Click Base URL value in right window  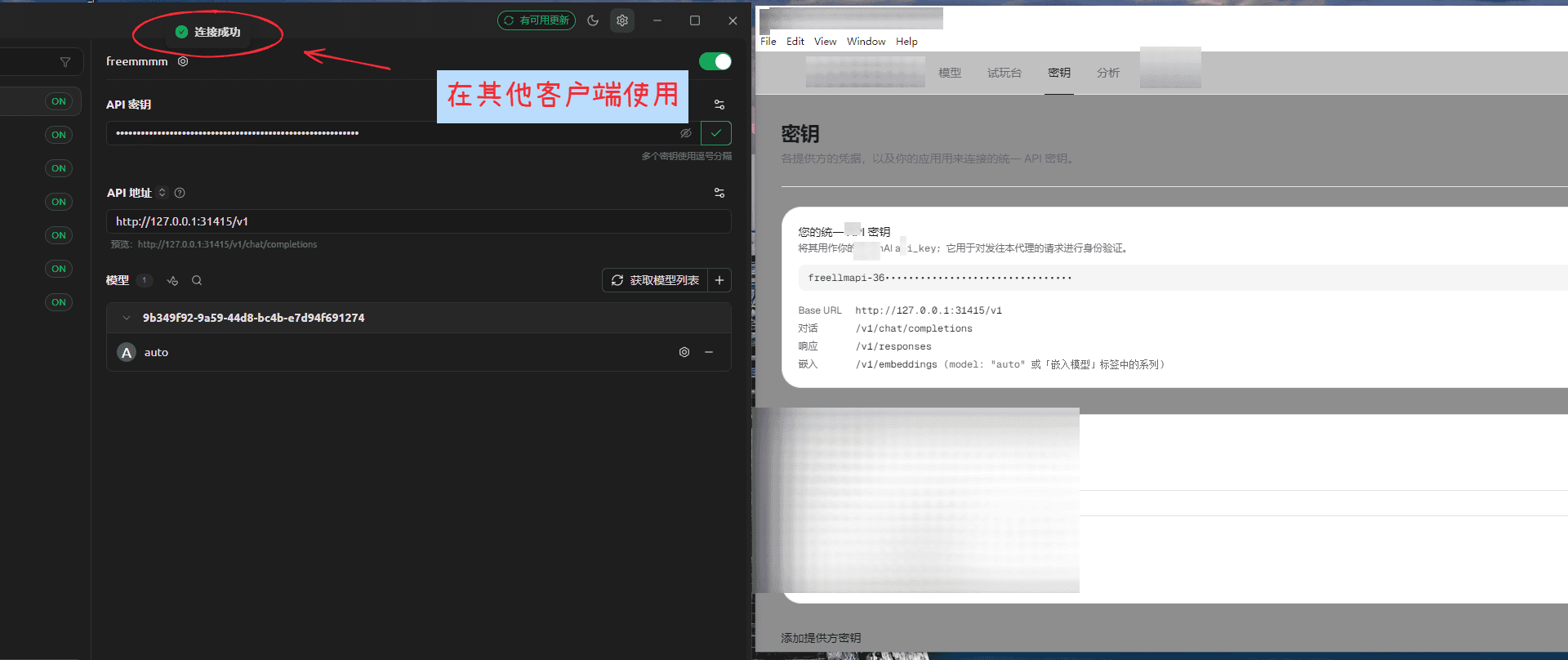point(929,310)
